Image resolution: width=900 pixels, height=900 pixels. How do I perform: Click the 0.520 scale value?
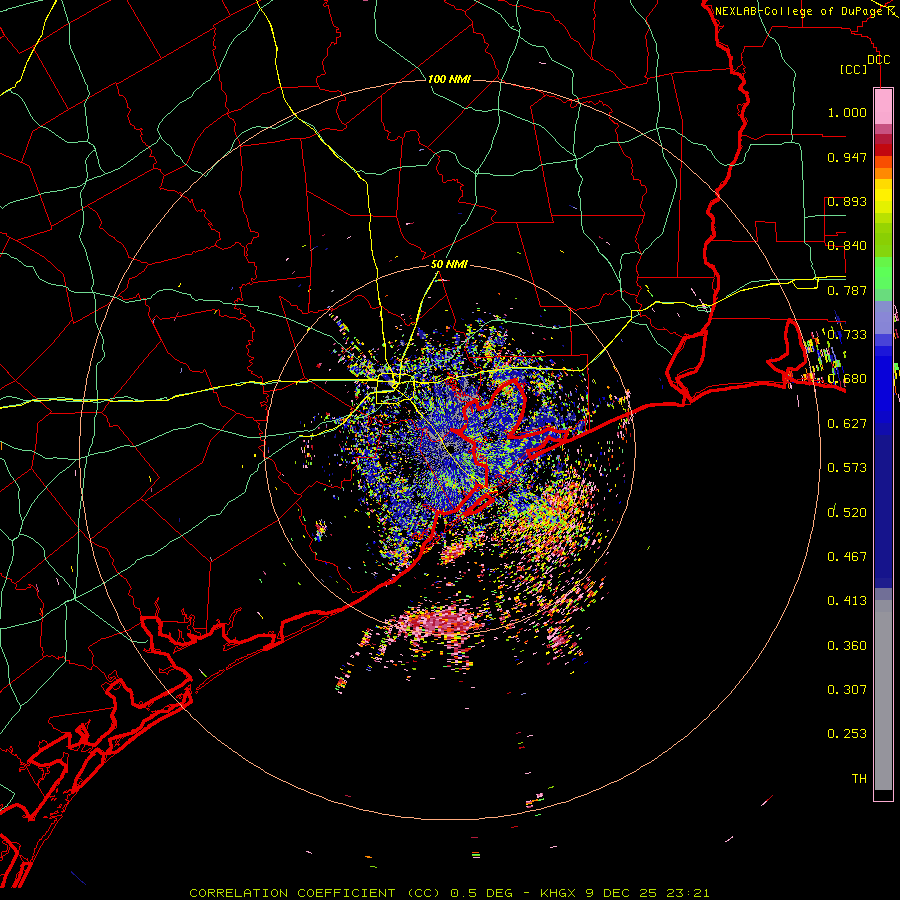[x=847, y=512]
